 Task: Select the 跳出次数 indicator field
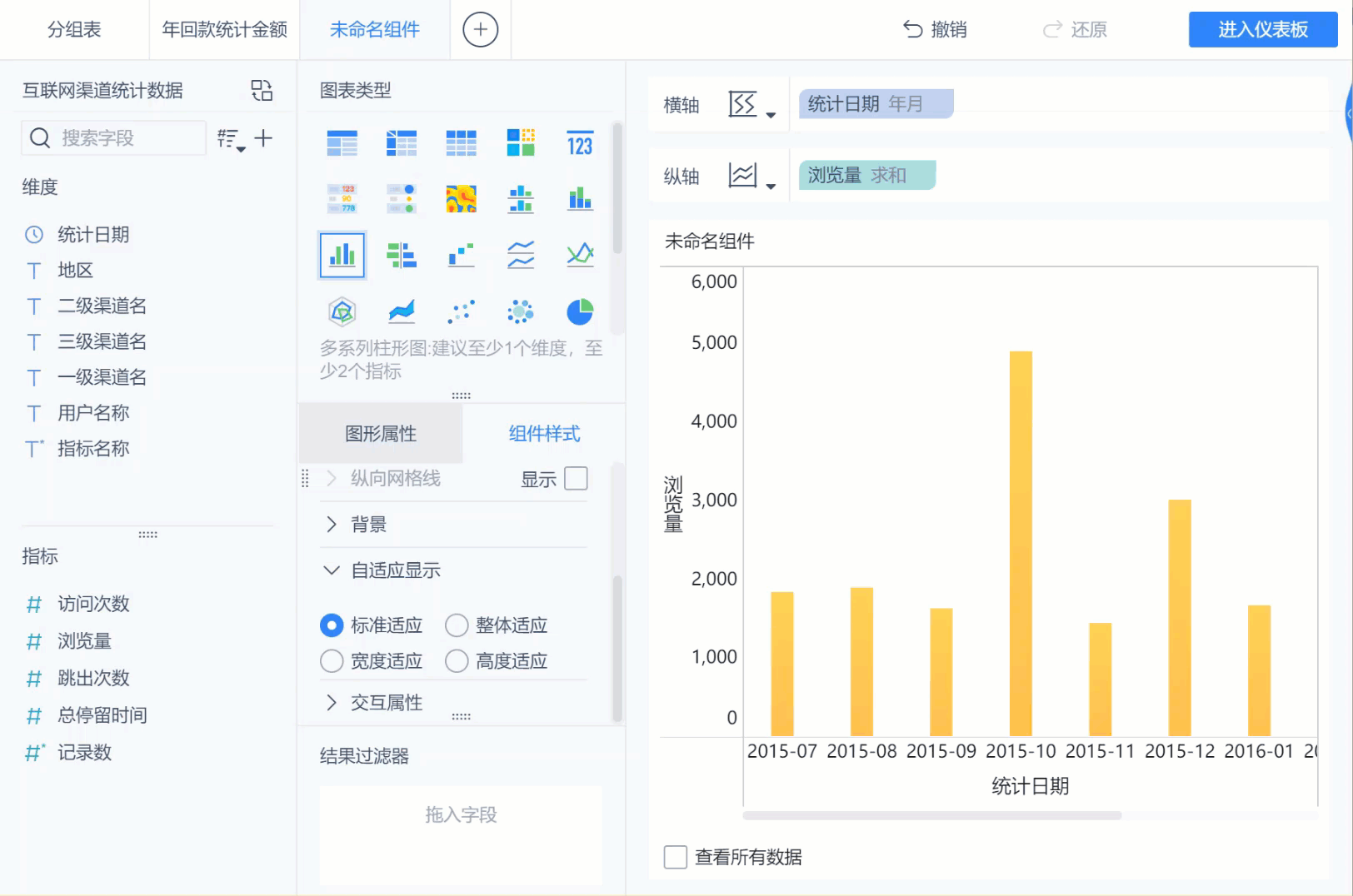[x=93, y=678]
